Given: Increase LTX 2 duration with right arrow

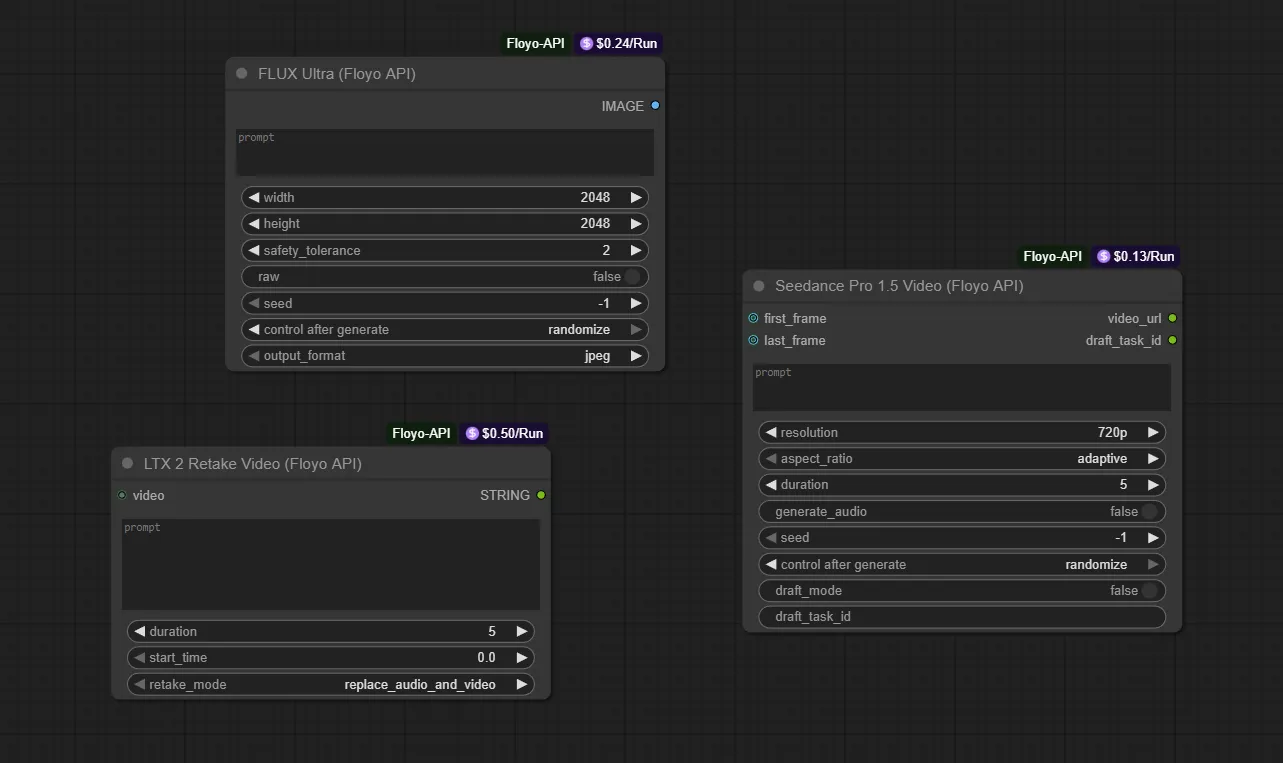Looking at the screenshot, I should click(x=521, y=631).
